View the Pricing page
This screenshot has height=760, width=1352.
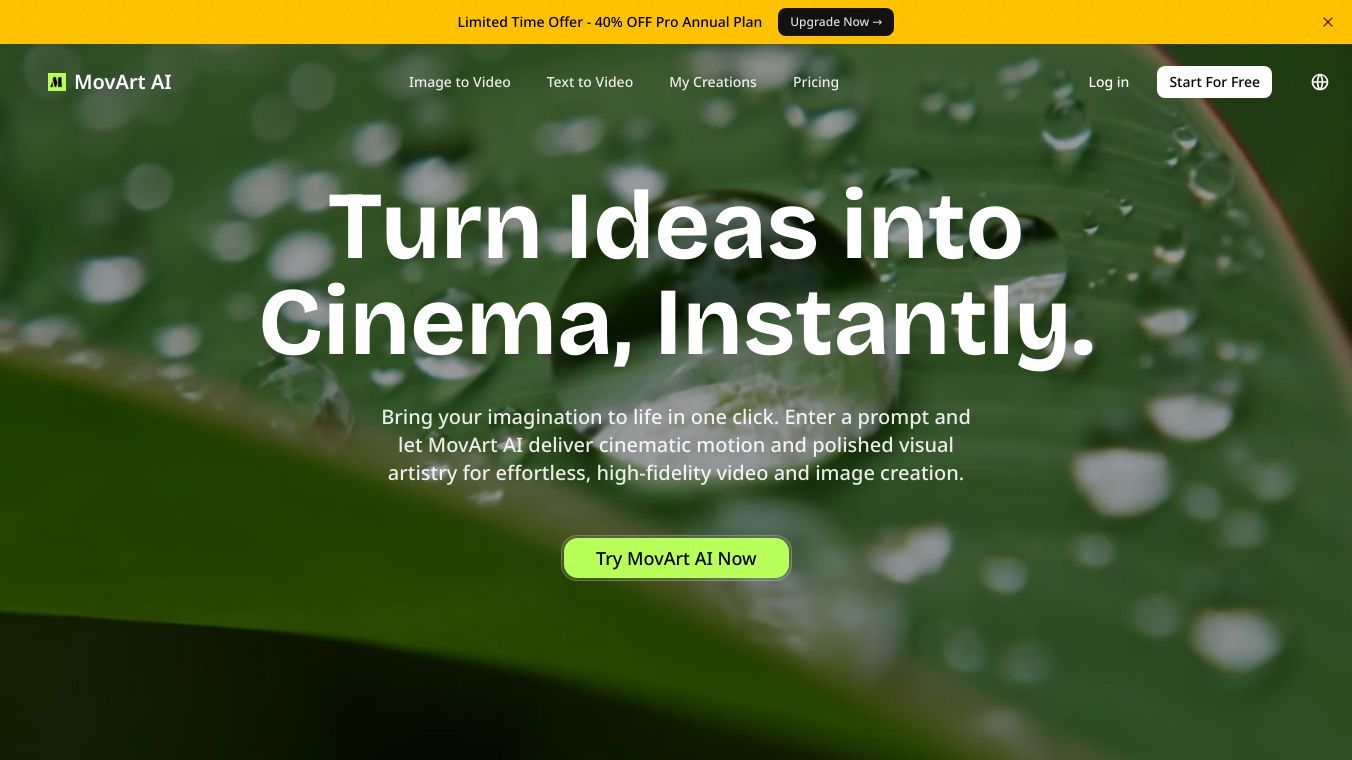tap(816, 82)
